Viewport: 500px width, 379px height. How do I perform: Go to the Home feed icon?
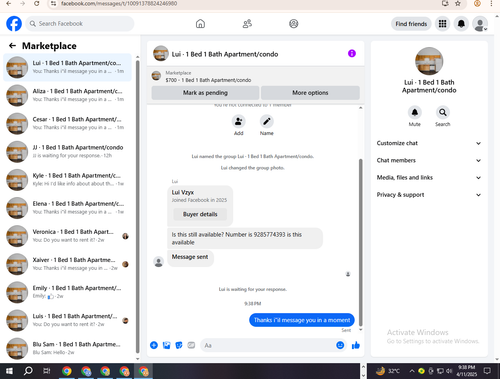point(200,24)
